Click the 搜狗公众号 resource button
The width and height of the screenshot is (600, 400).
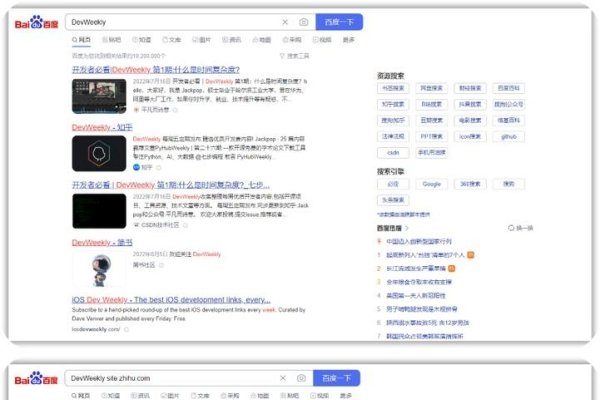tap(509, 104)
